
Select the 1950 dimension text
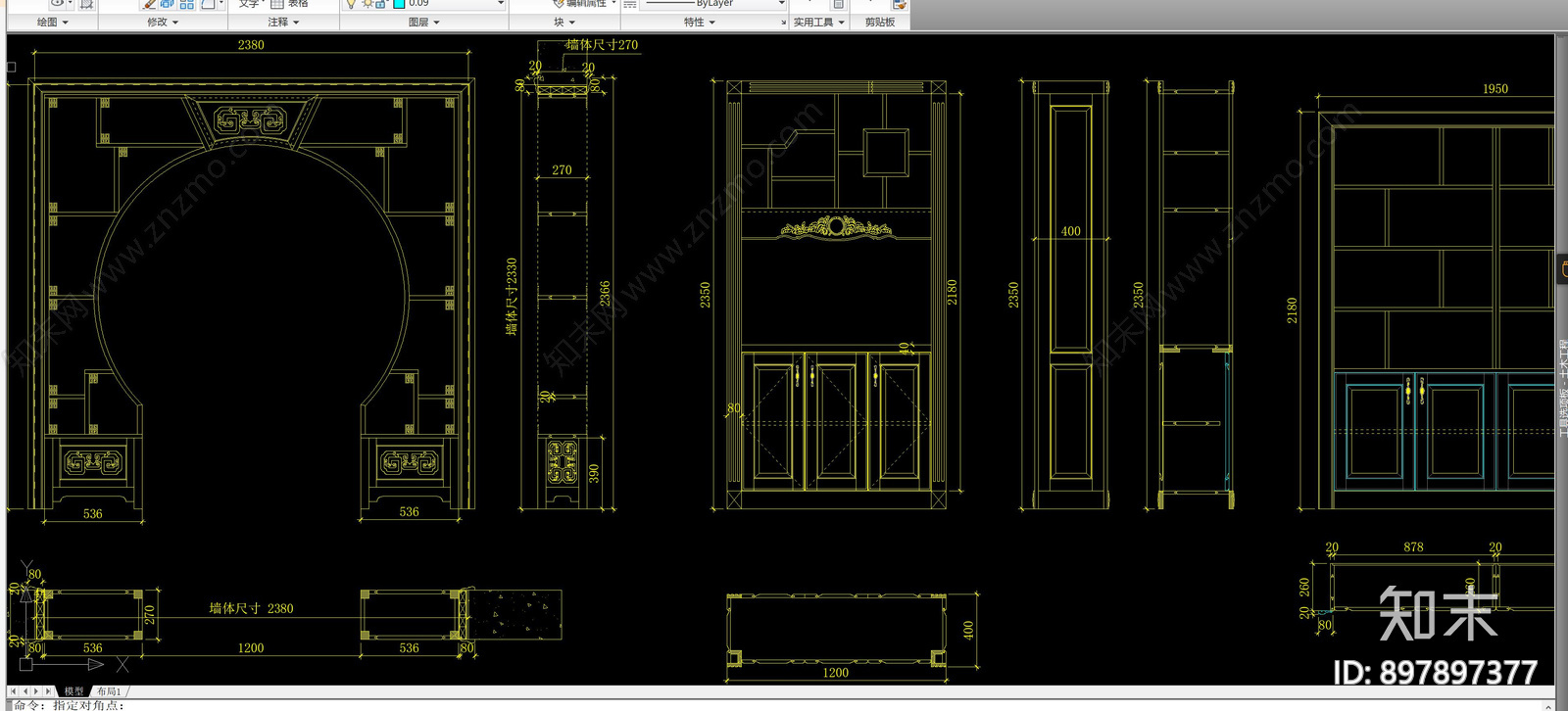tap(1495, 89)
